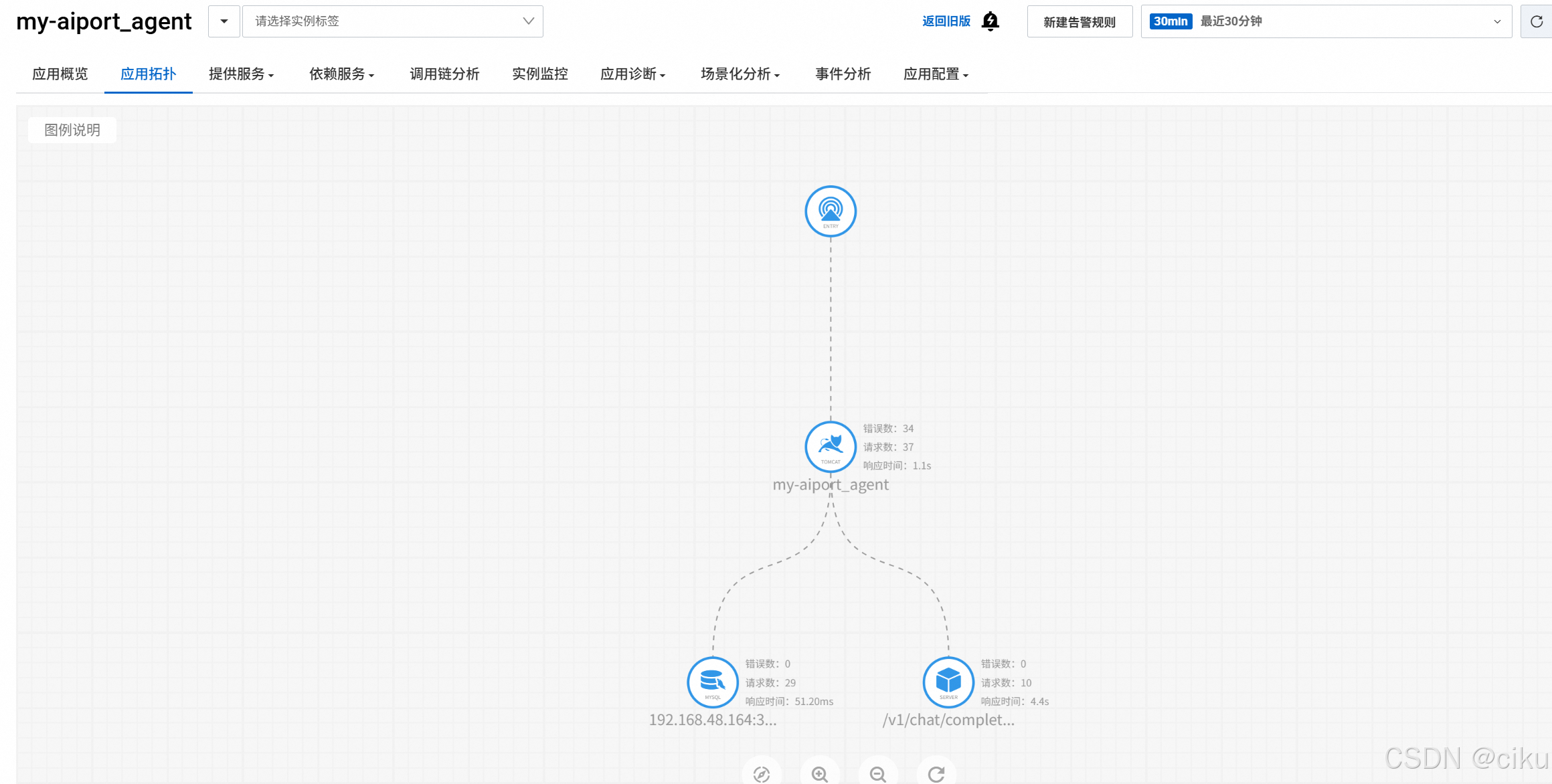Expand the 提供服务 menu
The image size is (1552, 784).
(241, 74)
